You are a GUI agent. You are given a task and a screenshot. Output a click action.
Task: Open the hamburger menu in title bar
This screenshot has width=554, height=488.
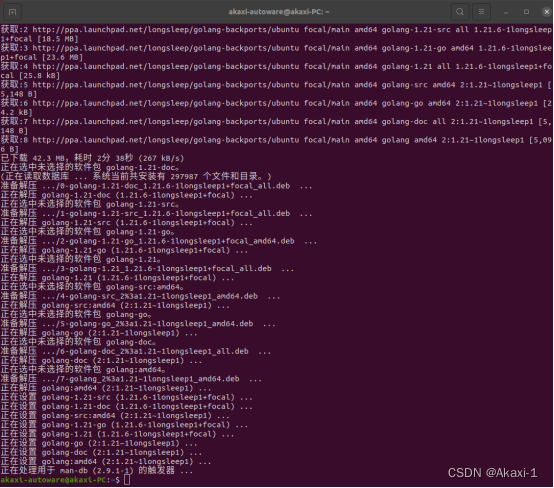coord(481,12)
